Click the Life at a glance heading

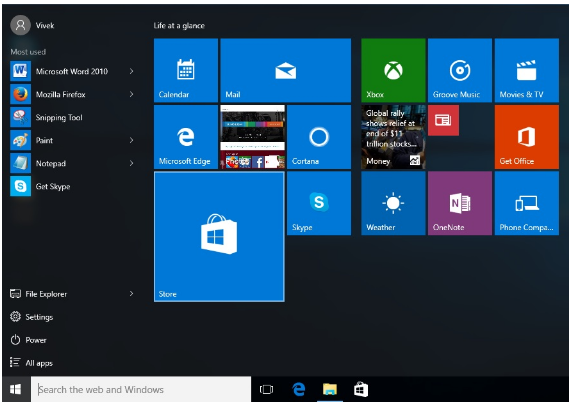click(x=179, y=26)
